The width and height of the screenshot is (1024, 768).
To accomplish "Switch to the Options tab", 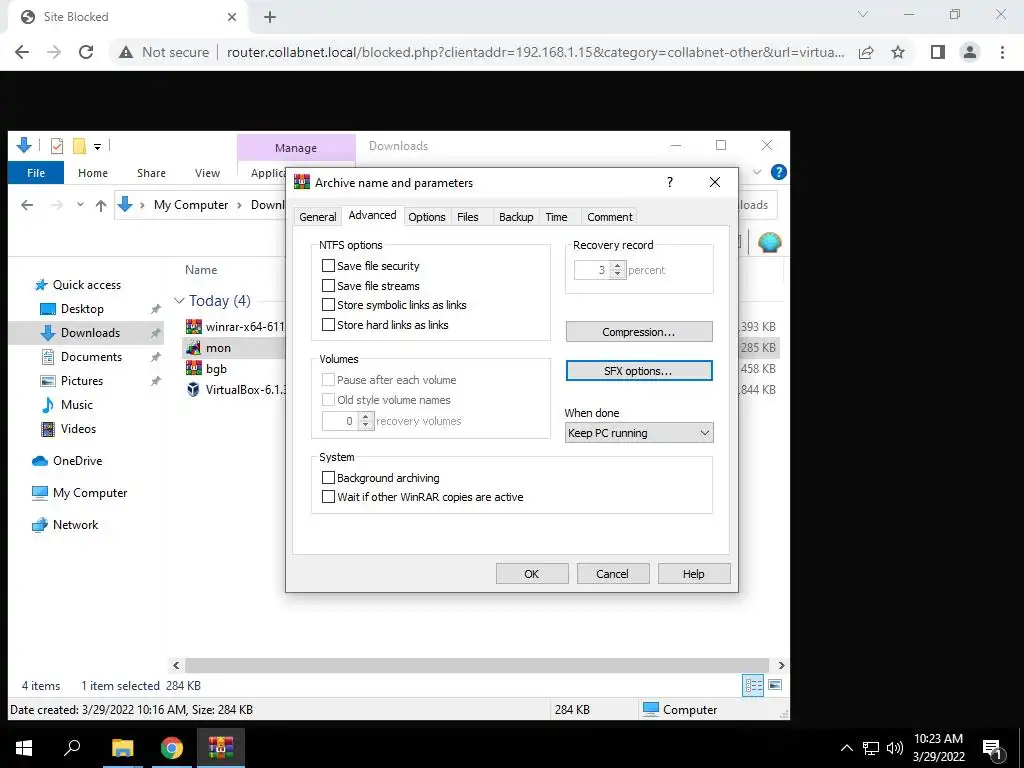I will 426,217.
